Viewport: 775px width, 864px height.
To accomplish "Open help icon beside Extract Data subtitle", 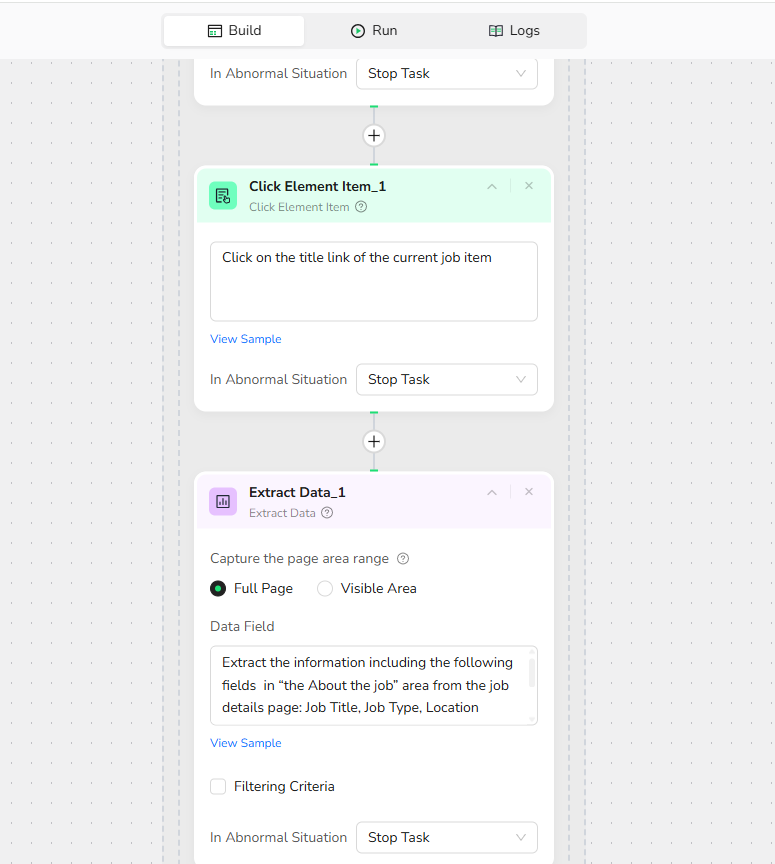I will pyautogui.click(x=327, y=513).
